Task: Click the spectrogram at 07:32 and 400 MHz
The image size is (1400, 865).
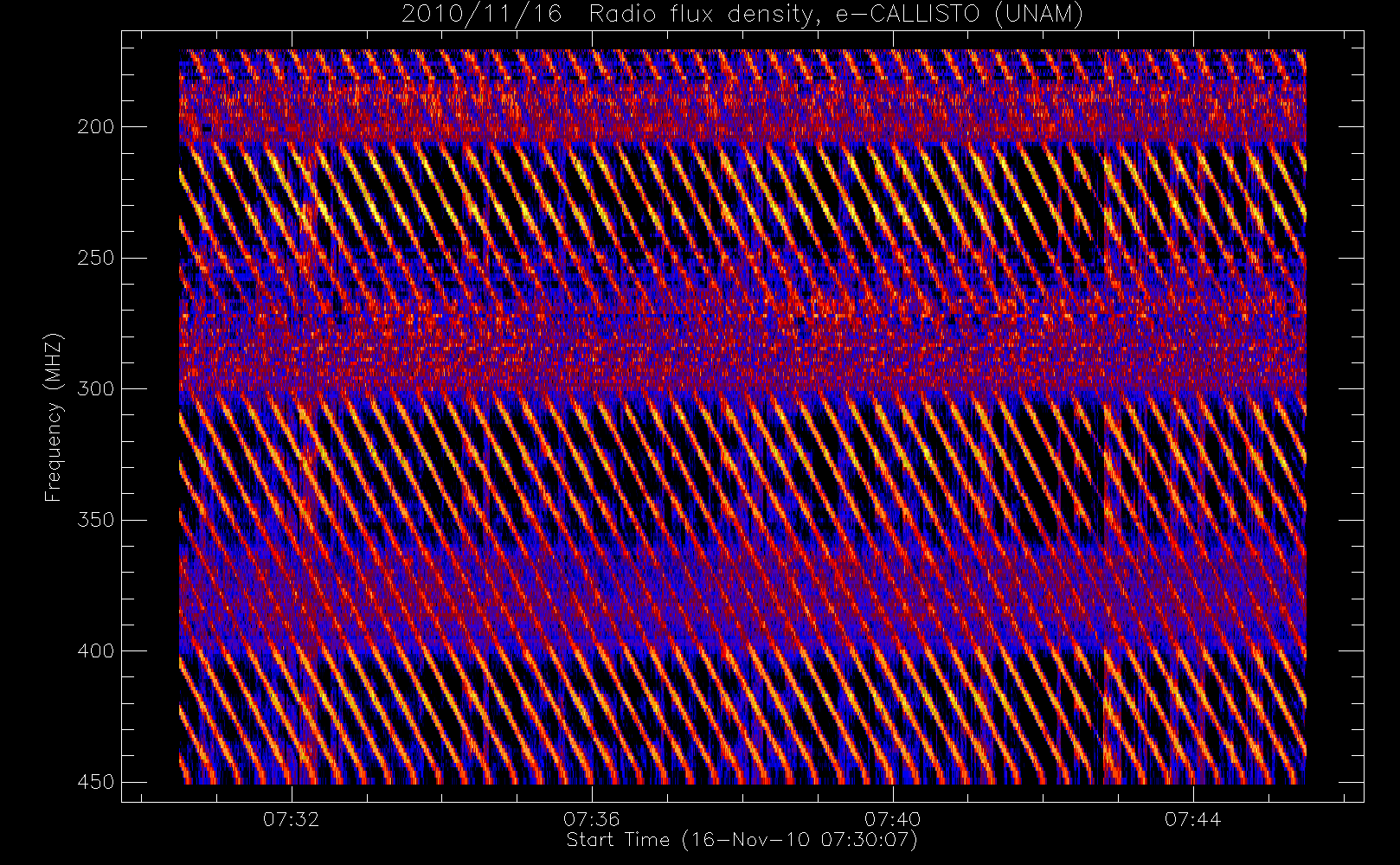Action: coord(292,650)
